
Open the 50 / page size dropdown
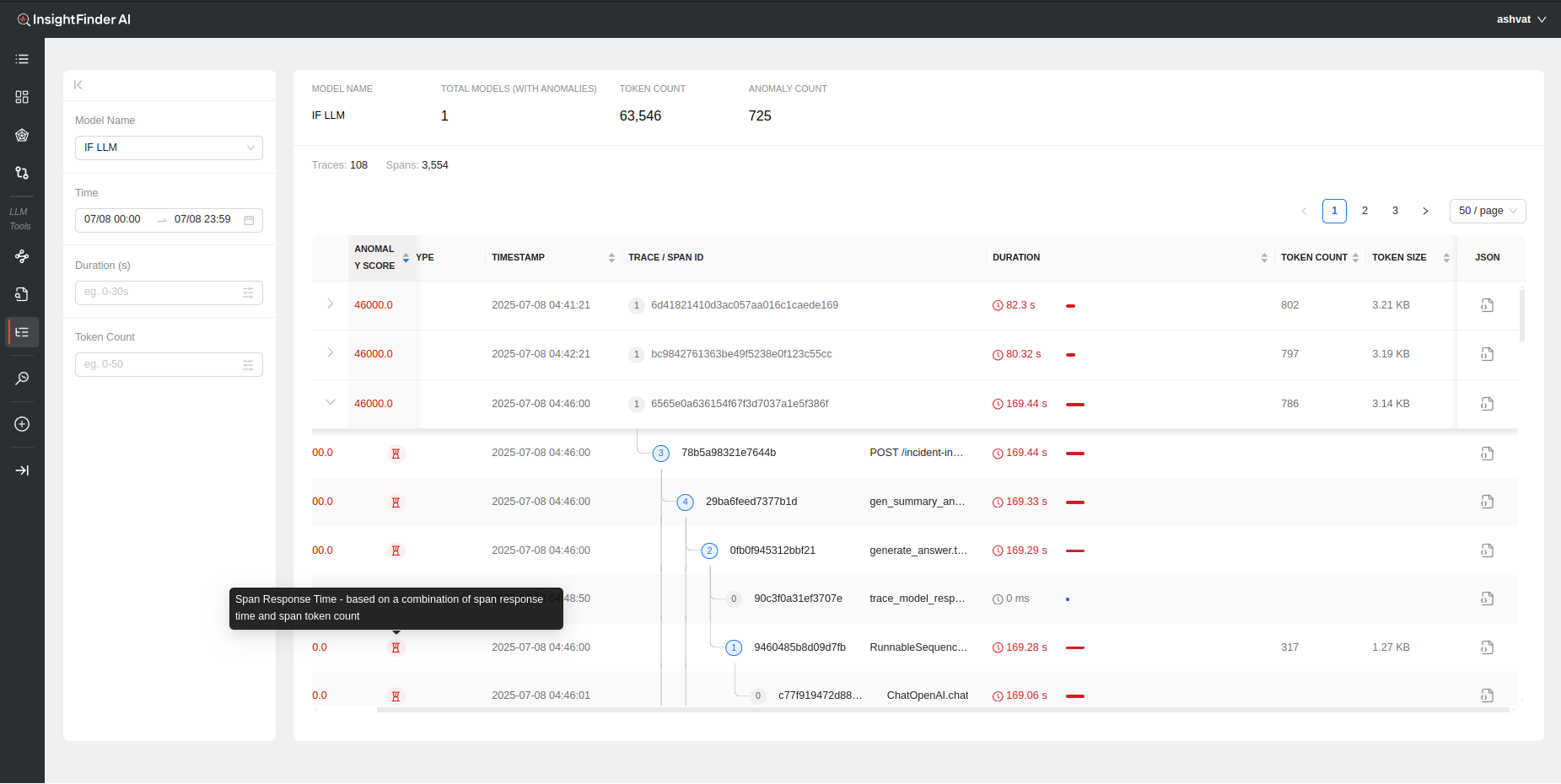click(x=1487, y=211)
